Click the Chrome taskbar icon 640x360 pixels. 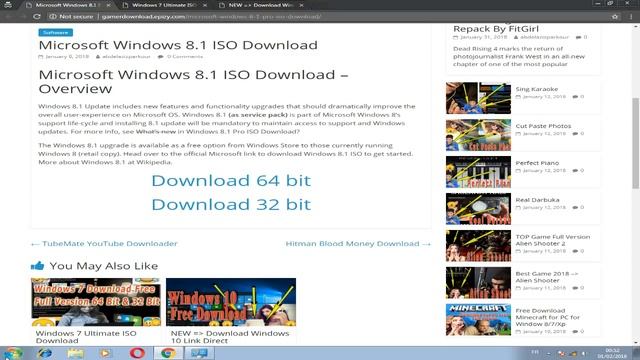(x=168, y=353)
